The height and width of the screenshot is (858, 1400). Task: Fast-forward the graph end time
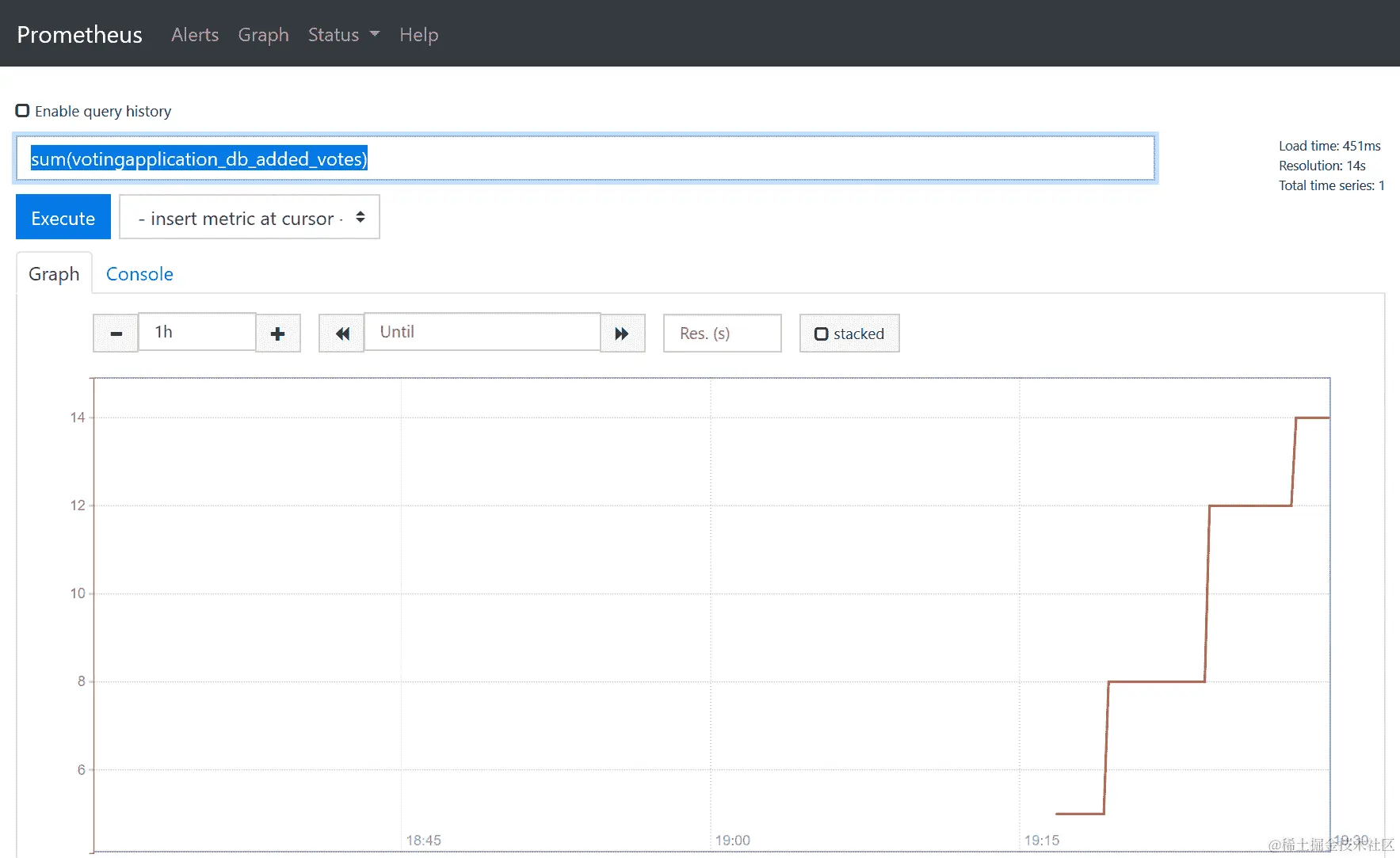[x=623, y=334]
